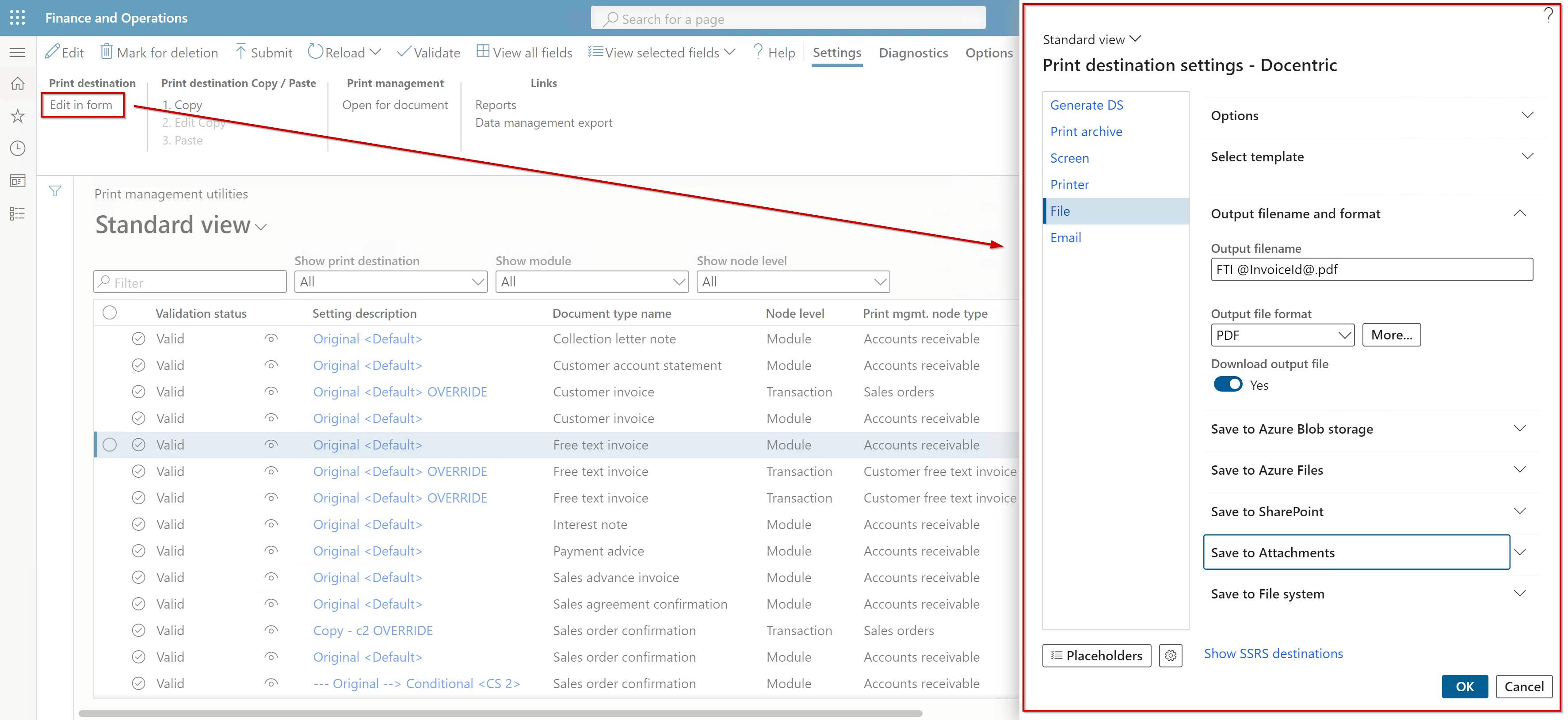Click the gear icon next to Placeholders
The height and width of the screenshot is (720, 1568).
pyautogui.click(x=1170, y=655)
